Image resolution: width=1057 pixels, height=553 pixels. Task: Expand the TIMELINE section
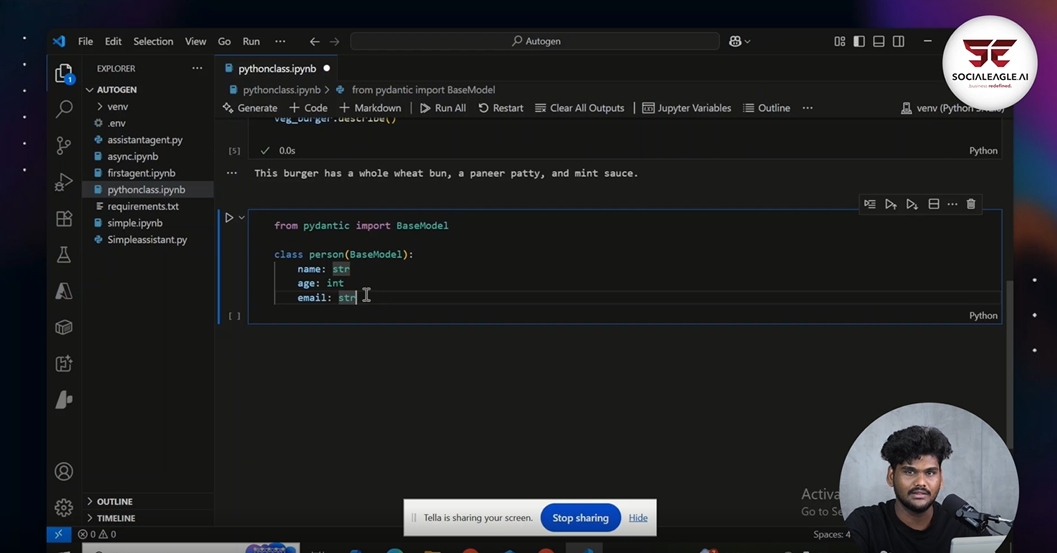click(x=115, y=518)
